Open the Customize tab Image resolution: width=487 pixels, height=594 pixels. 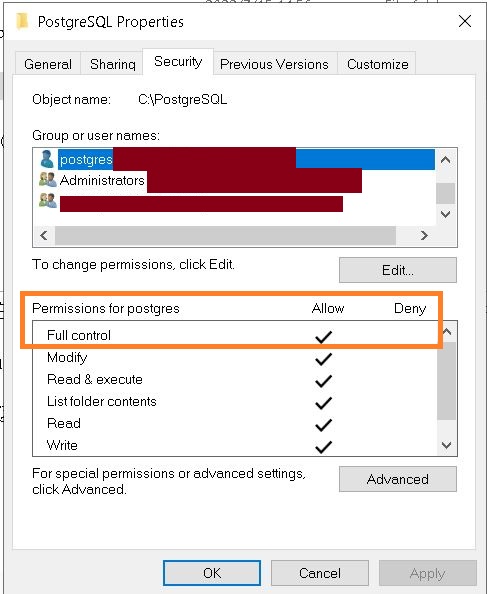click(x=378, y=64)
